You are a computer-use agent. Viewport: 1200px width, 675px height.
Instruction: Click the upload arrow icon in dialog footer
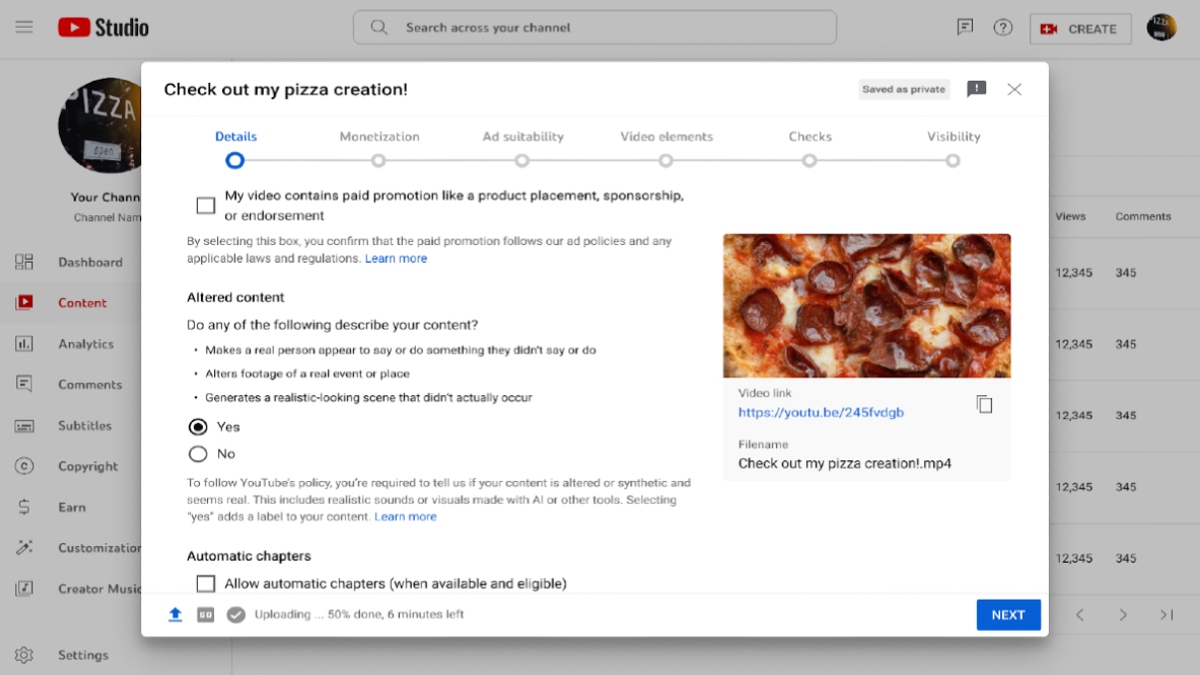(x=175, y=615)
